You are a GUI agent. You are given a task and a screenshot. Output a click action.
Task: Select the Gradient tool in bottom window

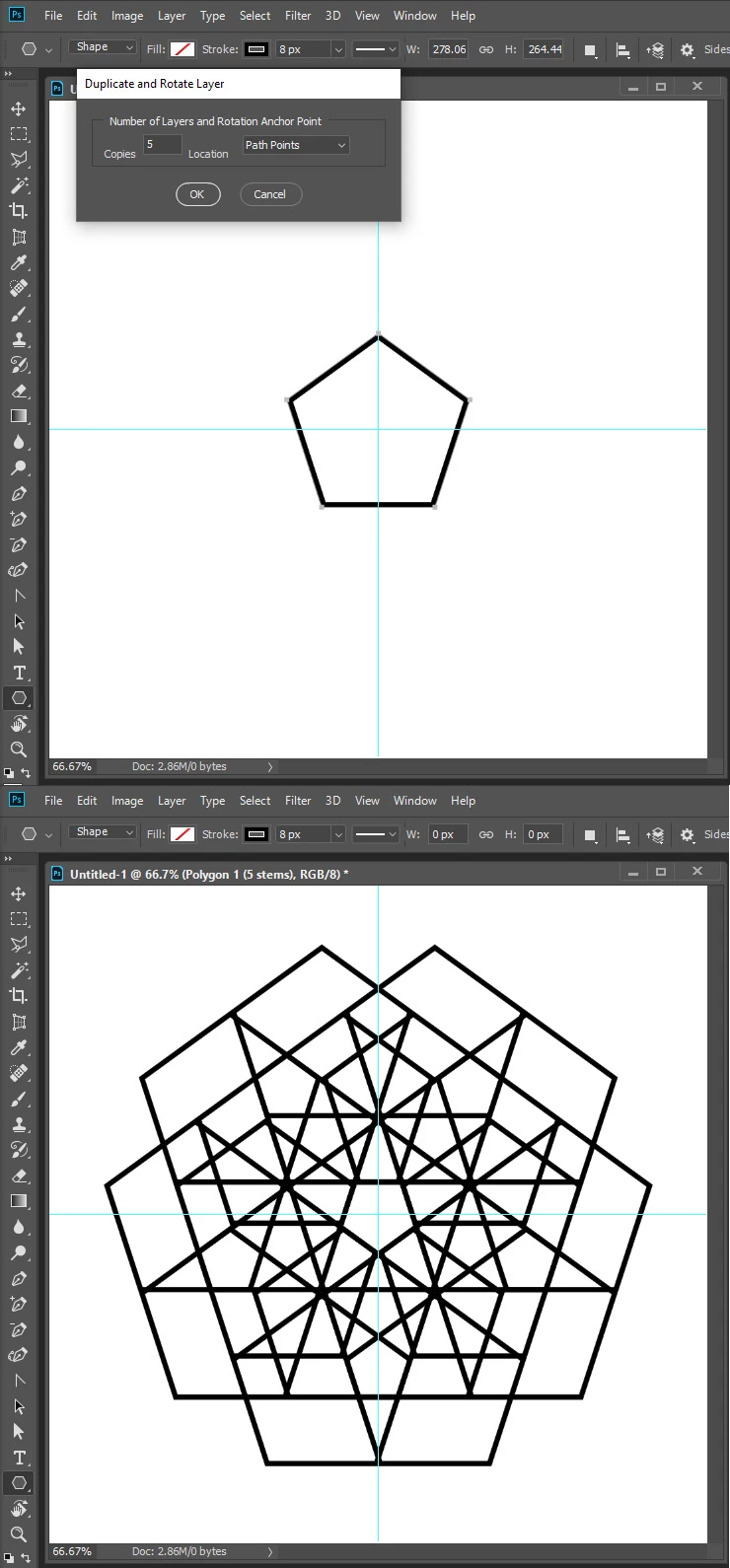pyautogui.click(x=19, y=1201)
